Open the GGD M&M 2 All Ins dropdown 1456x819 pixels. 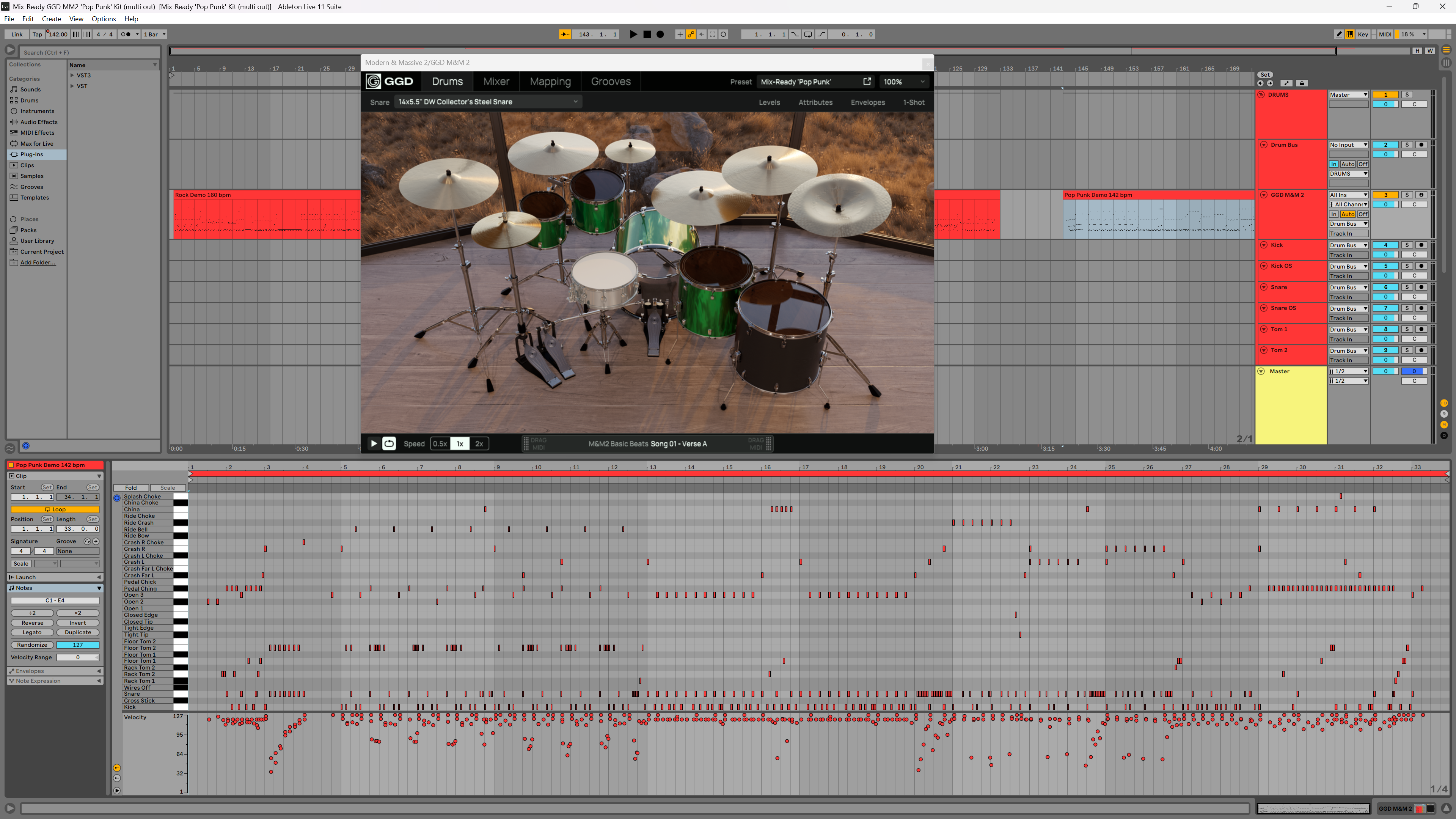(x=1348, y=195)
